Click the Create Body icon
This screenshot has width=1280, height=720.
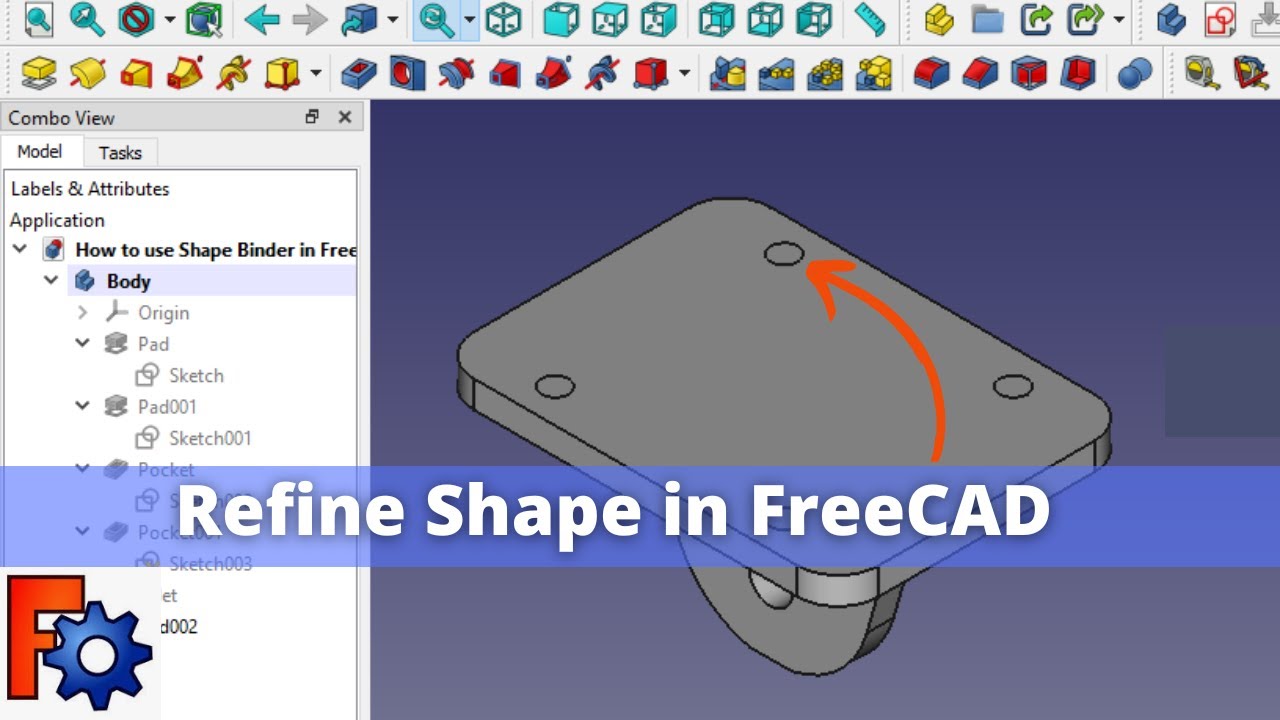click(1171, 19)
